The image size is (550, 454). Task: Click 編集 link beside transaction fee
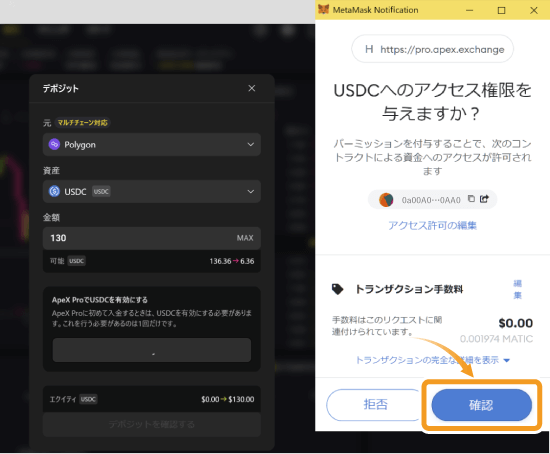pos(517,289)
